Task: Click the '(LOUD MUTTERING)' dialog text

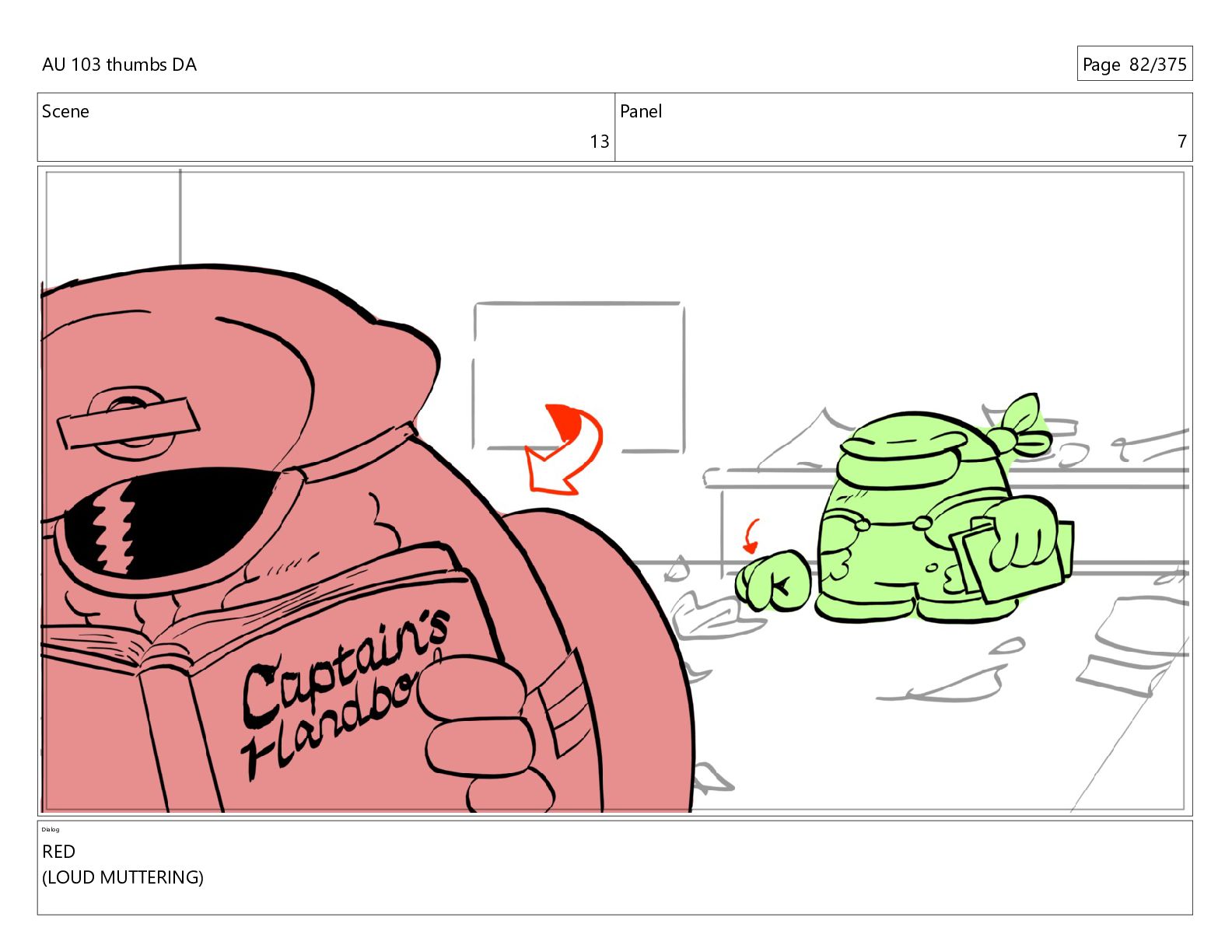Action: [x=123, y=877]
